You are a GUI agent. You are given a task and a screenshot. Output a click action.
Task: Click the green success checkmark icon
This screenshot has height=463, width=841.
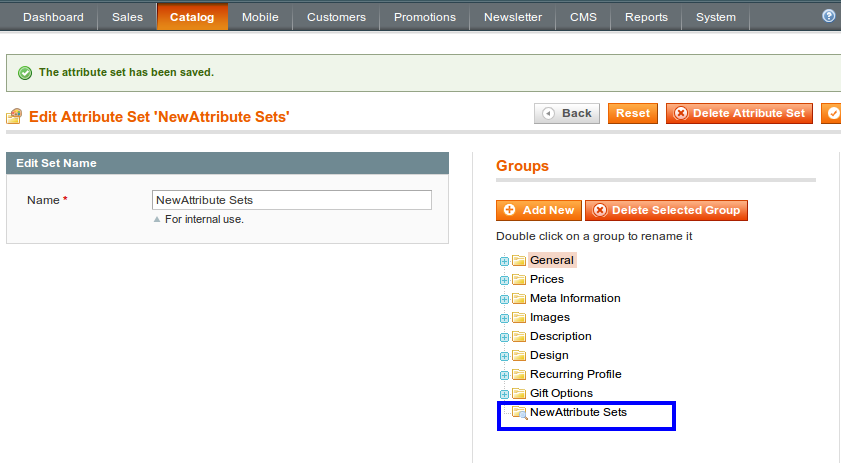25,73
